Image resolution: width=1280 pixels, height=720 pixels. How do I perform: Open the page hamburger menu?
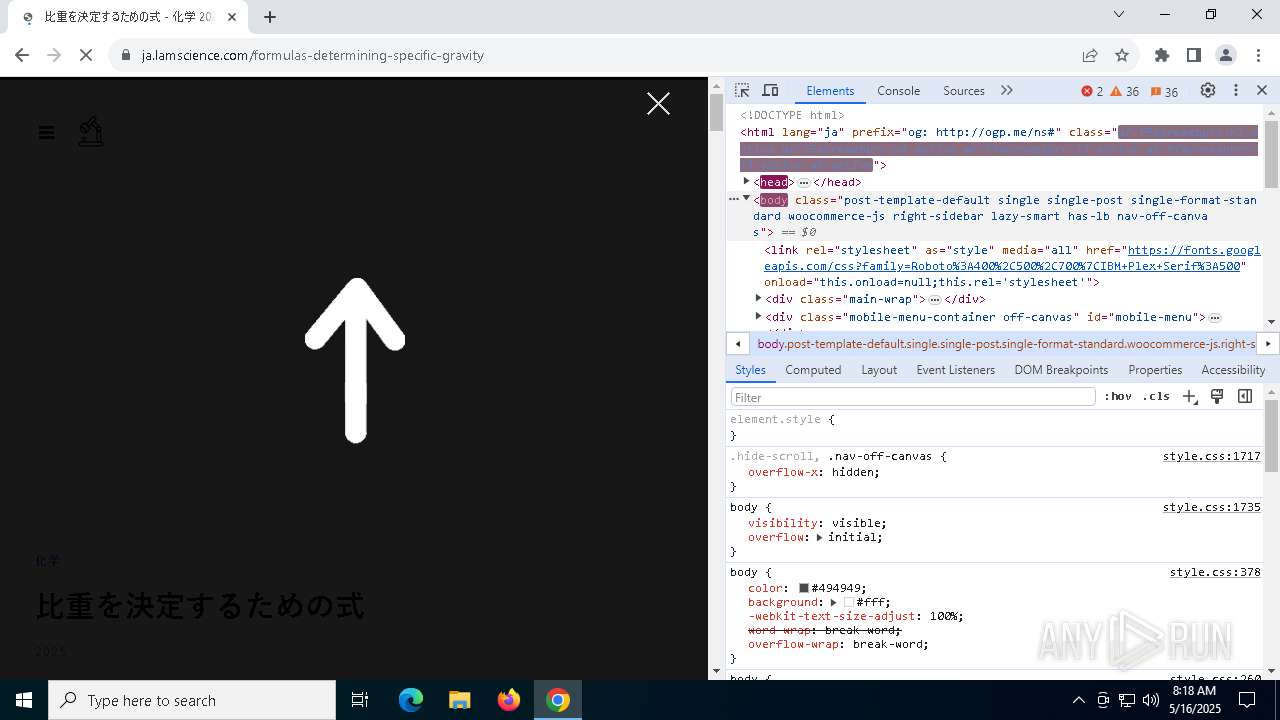[46, 132]
